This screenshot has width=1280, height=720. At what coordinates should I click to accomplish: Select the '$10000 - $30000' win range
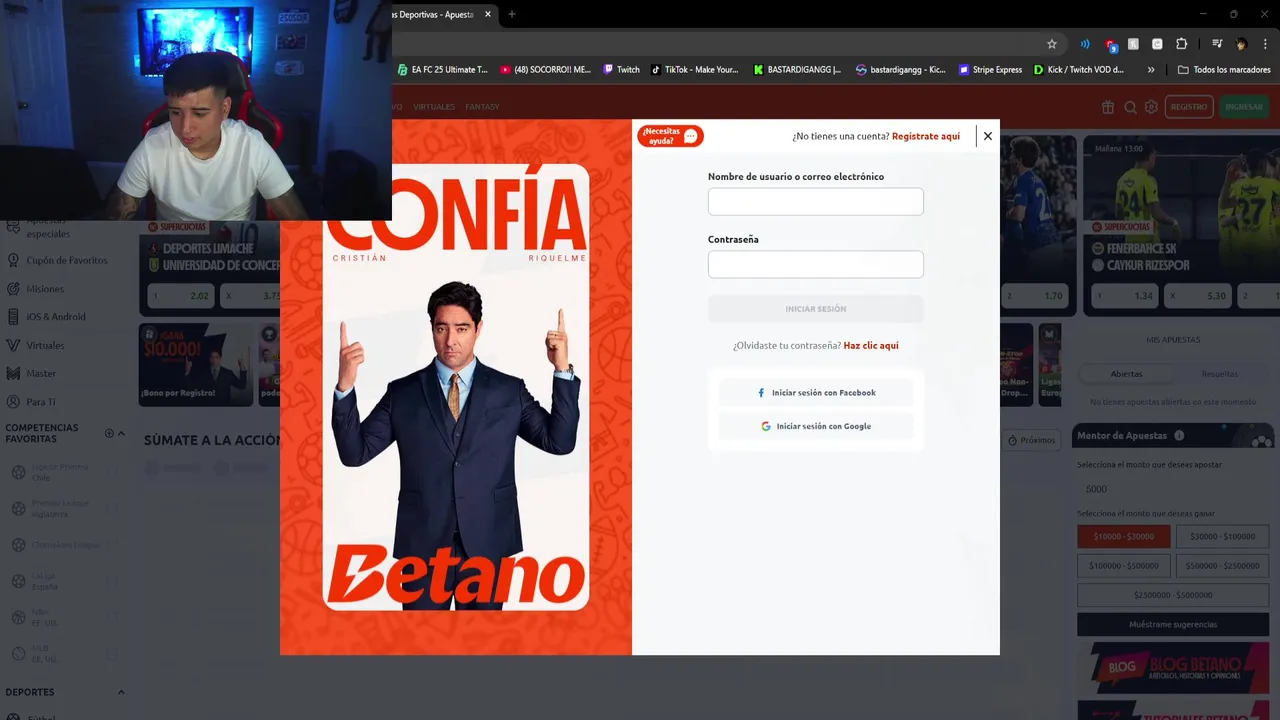1124,537
